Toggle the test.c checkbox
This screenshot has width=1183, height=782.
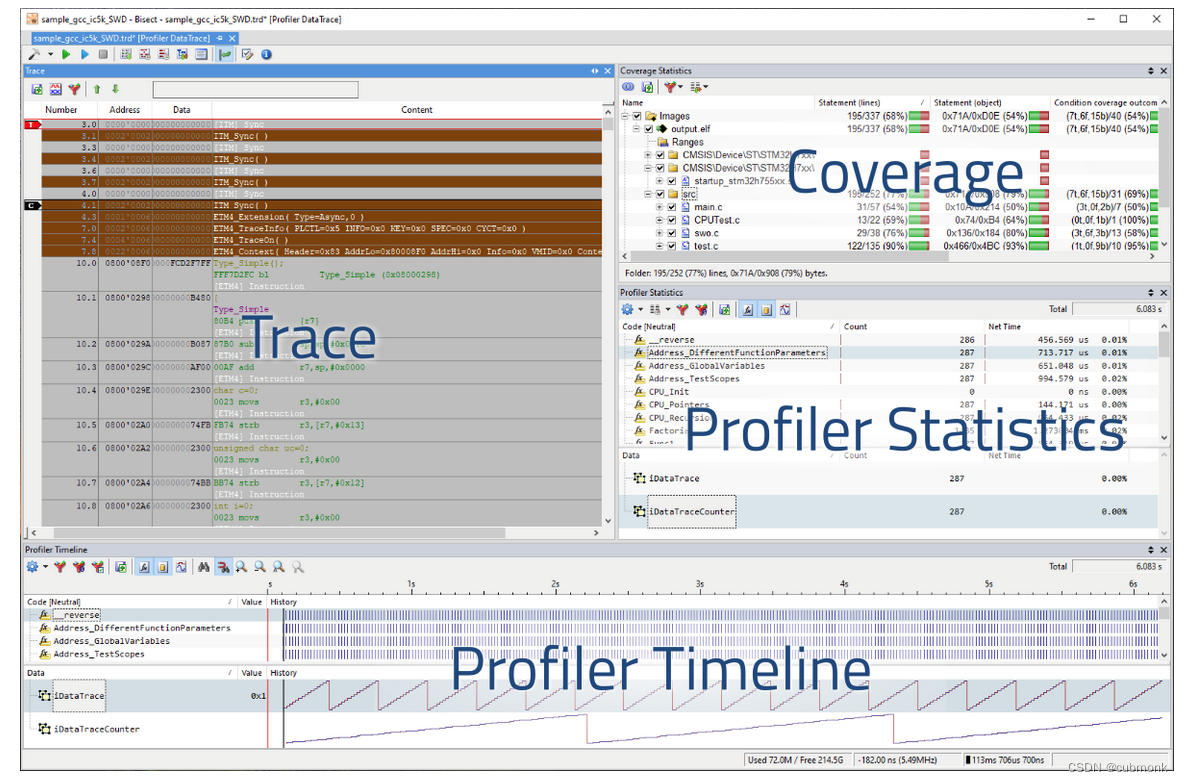click(x=671, y=246)
